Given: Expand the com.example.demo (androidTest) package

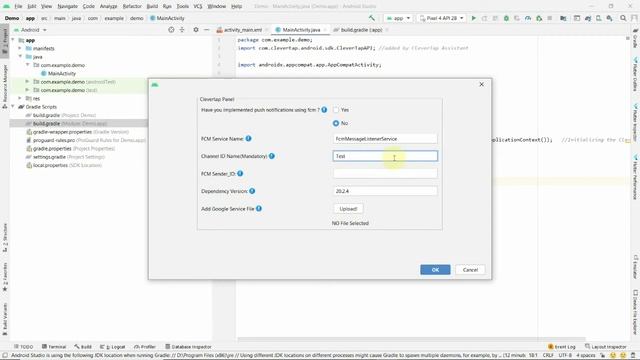Looking at the screenshot, I should (27, 82).
